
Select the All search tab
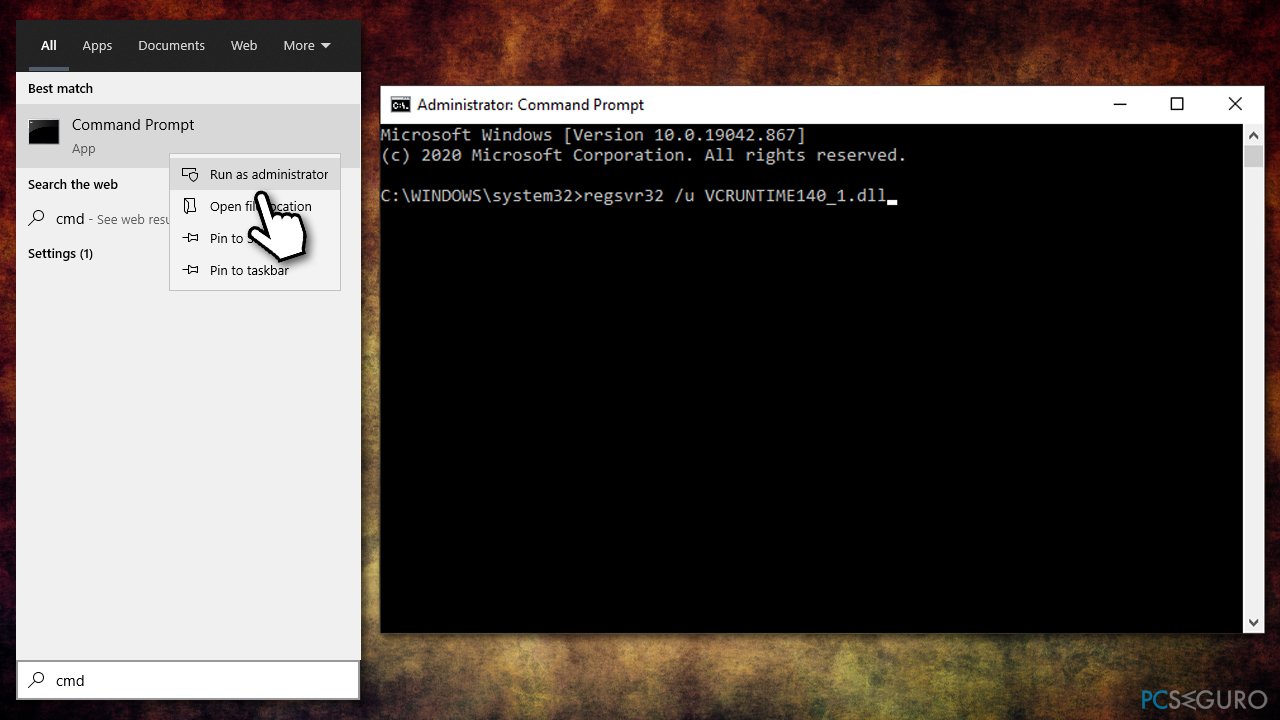(48, 46)
